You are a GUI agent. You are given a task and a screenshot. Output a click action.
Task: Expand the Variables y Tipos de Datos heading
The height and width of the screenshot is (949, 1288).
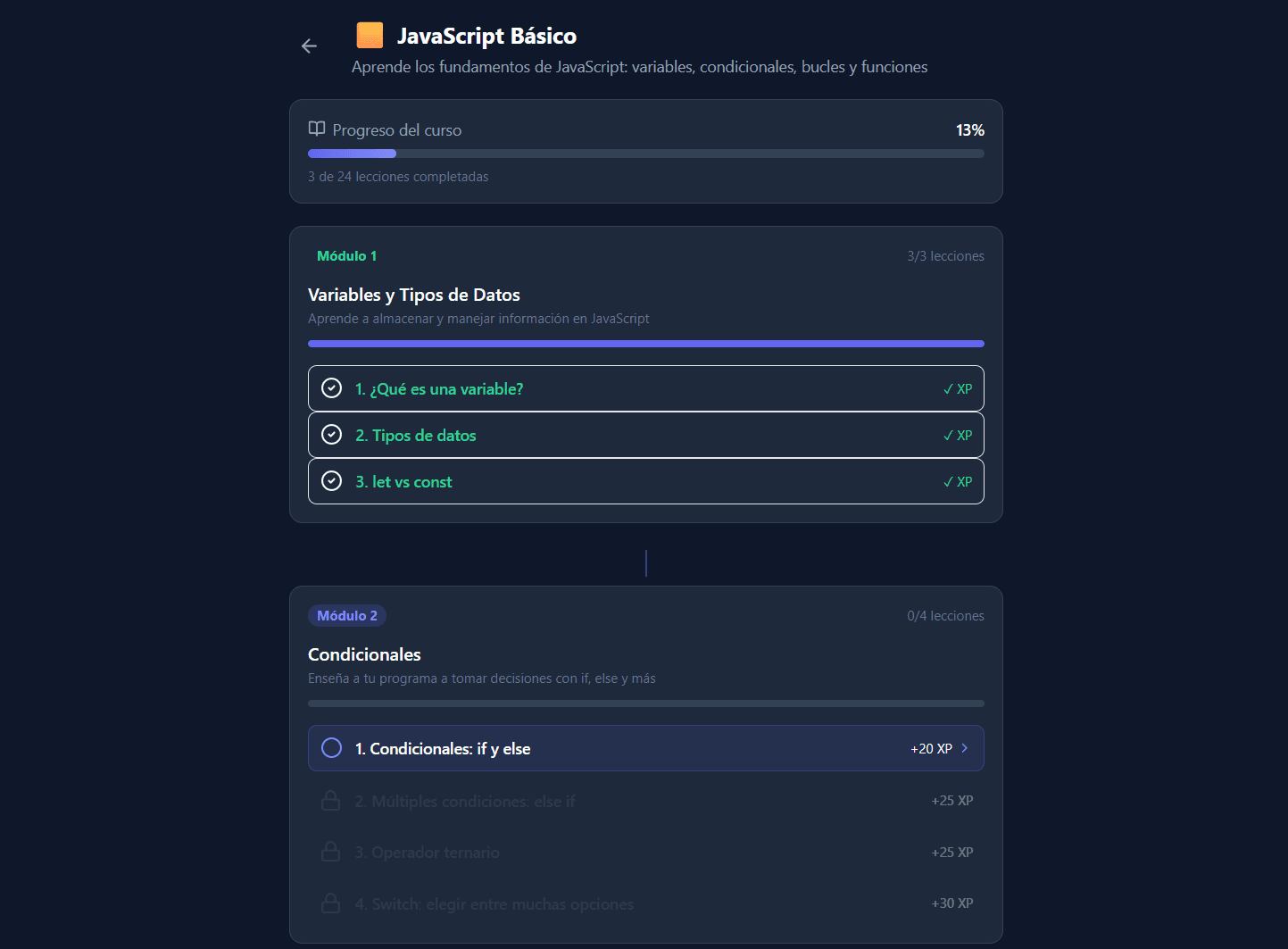tap(414, 295)
